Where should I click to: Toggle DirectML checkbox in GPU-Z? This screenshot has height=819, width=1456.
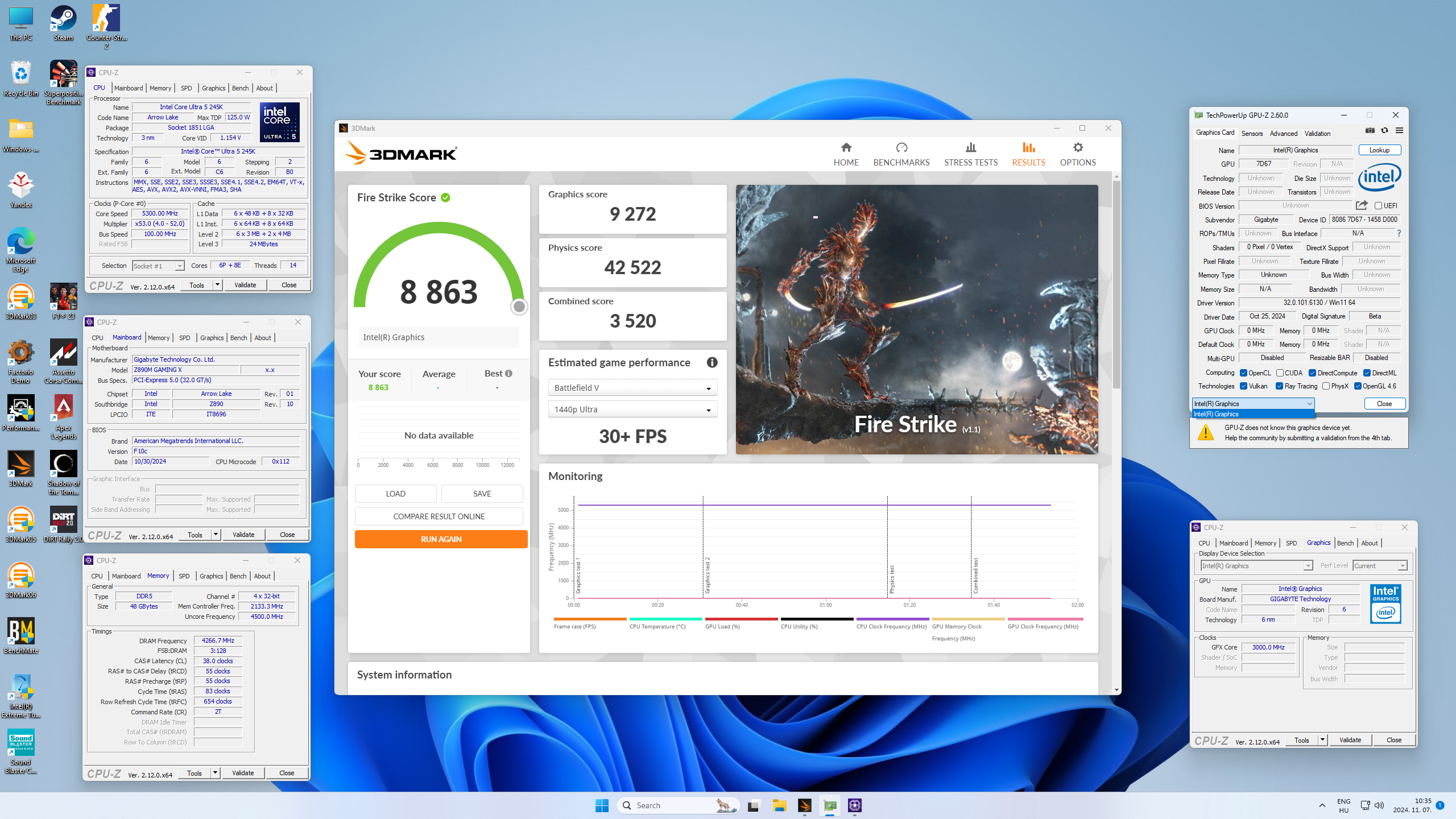tap(1367, 373)
